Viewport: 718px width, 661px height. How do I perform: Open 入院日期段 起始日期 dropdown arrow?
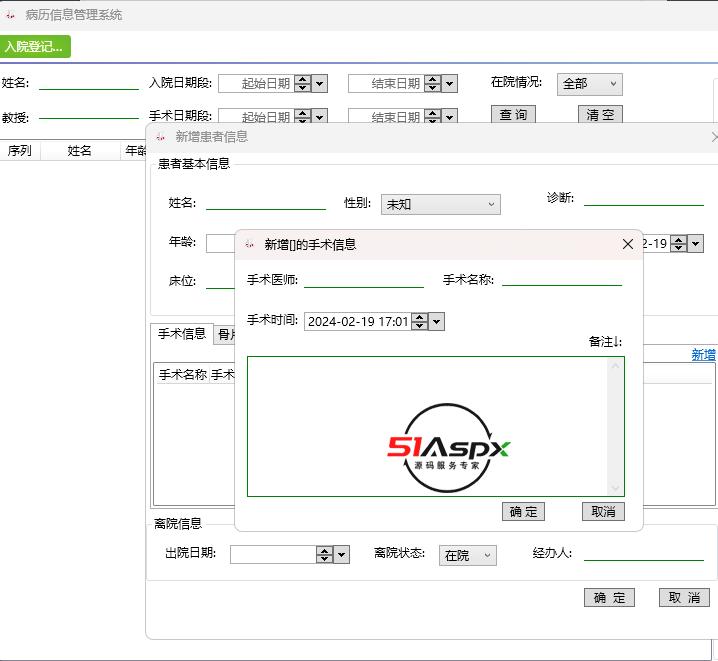point(320,84)
